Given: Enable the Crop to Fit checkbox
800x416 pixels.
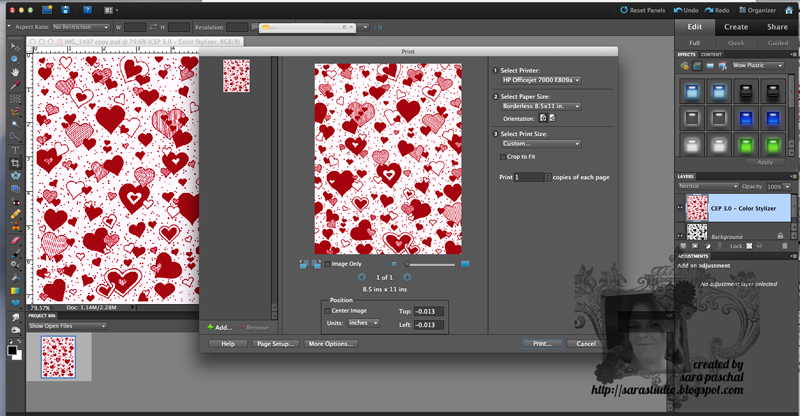Looking at the screenshot, I should pyautogui.click(x=503, y=157).
